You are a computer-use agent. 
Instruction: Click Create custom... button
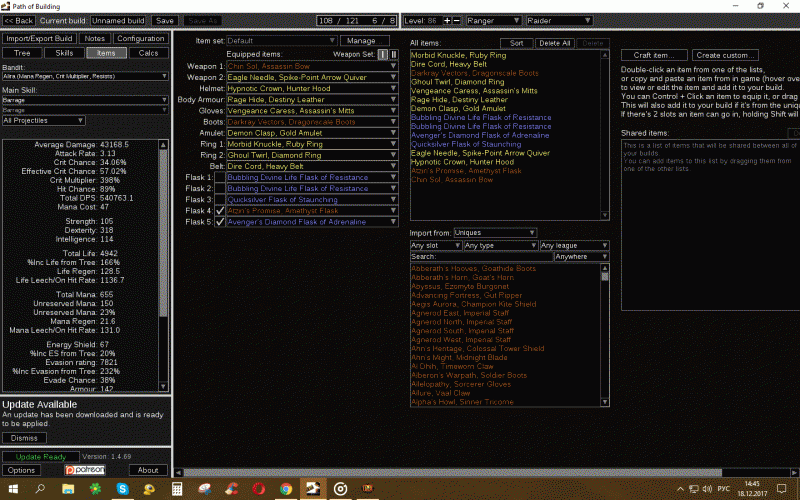(725, 55)
